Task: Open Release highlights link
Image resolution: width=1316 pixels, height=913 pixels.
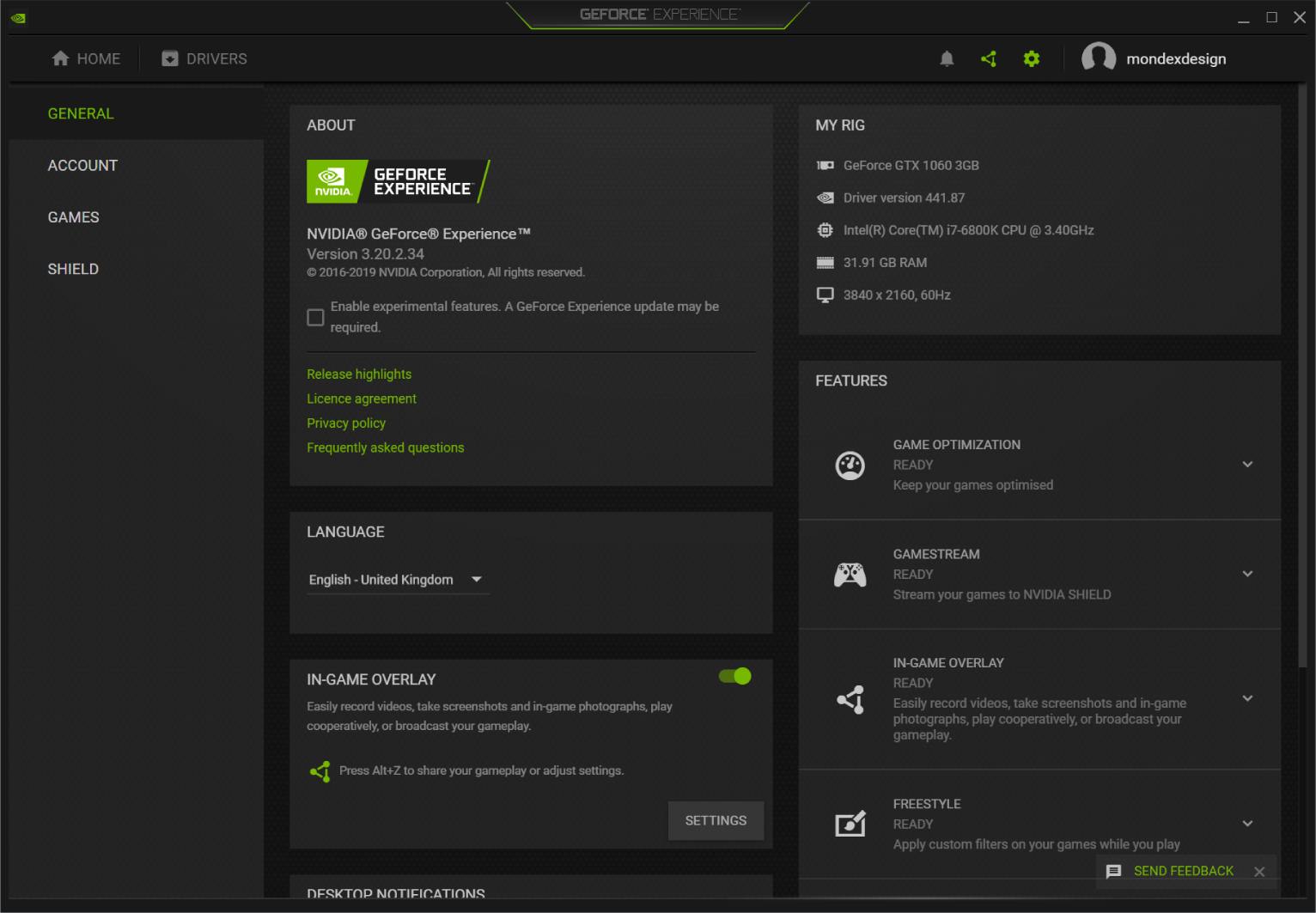Action: coord(359,374)
